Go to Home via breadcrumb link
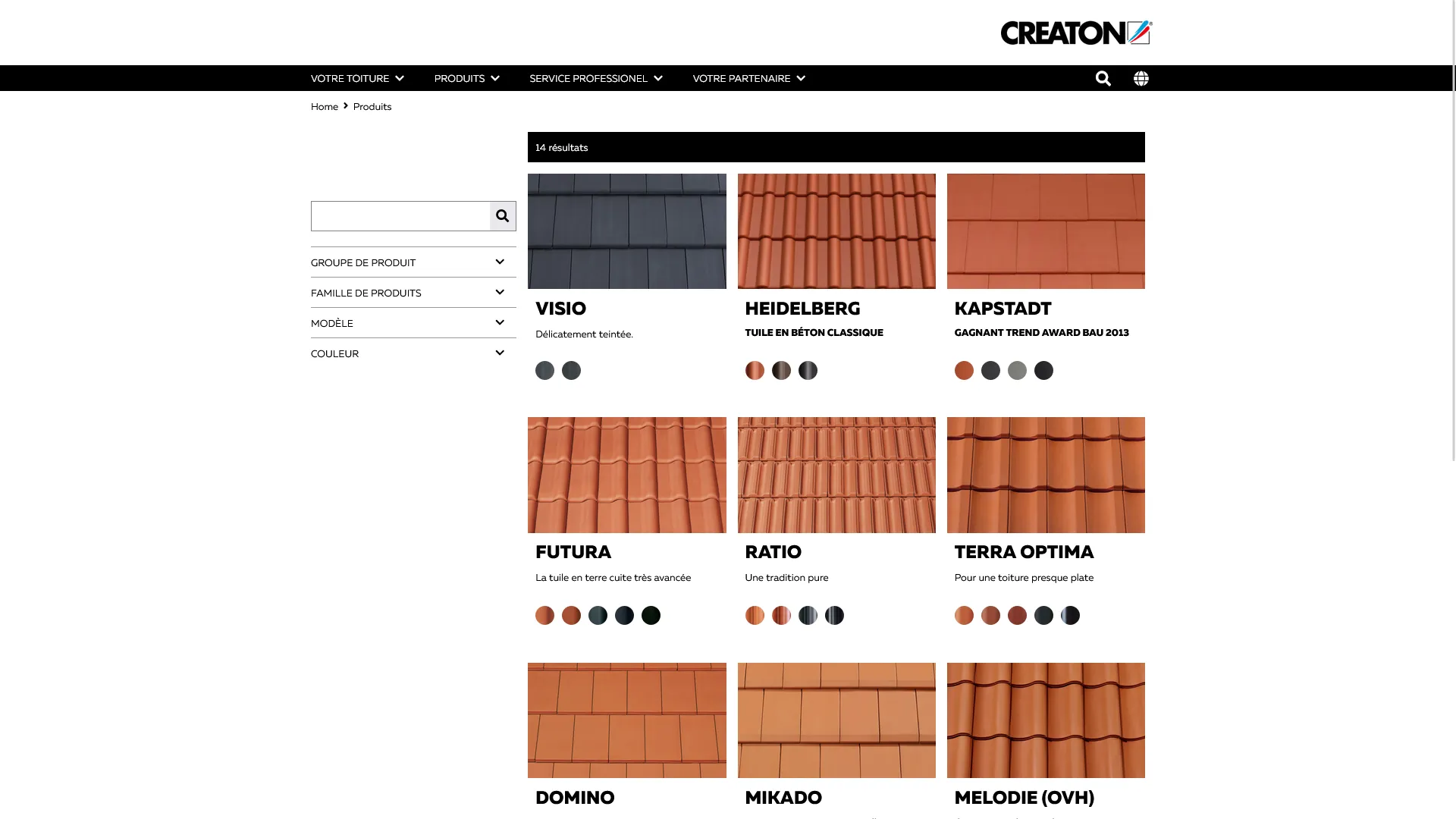The image size is (1456, 819). tap(324, 106)
